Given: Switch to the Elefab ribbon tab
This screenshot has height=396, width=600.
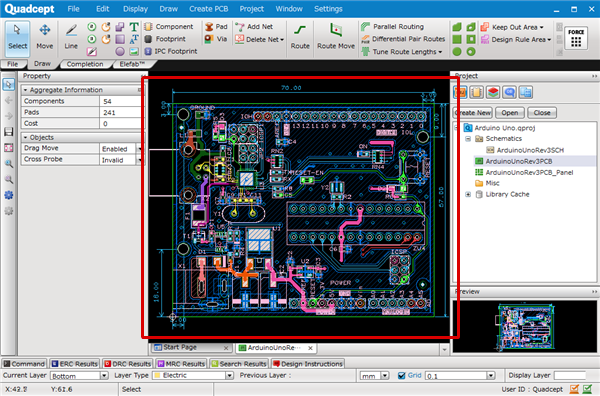Looking at the screenshot, I should pos(132,64).
